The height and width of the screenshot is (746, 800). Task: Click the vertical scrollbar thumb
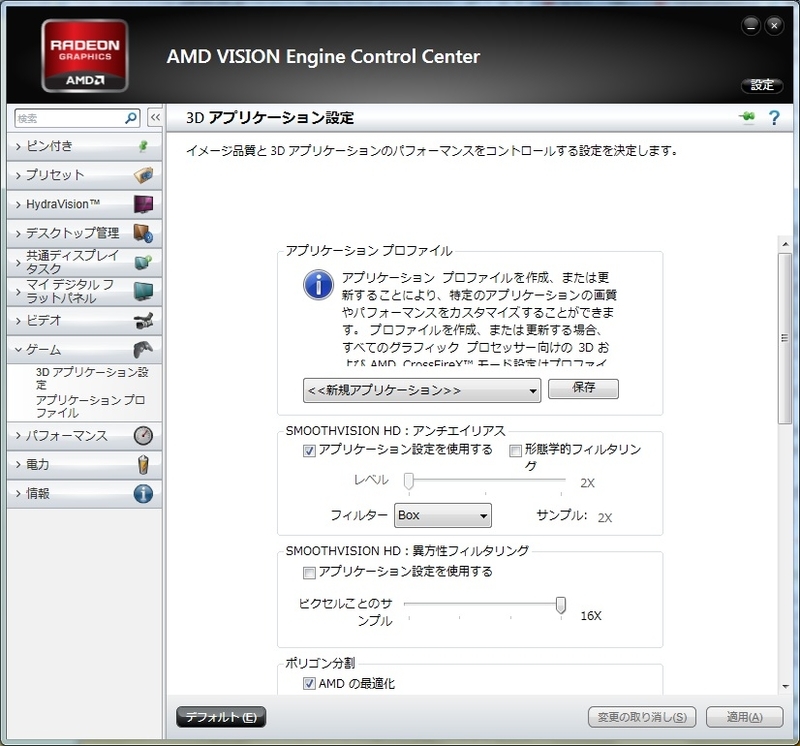(x=785, y=338)
